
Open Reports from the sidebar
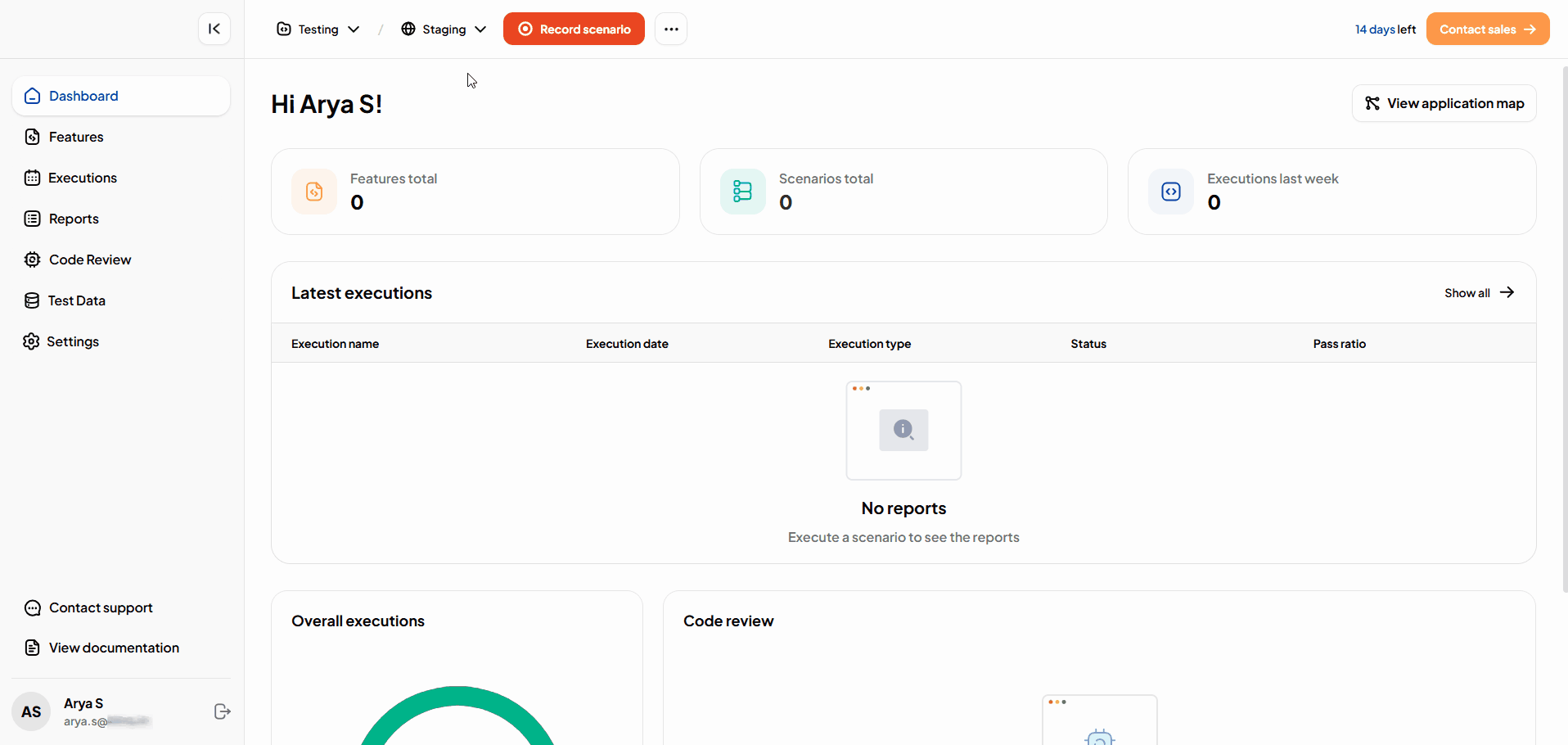pyautogui.click(x=74, y=219)
